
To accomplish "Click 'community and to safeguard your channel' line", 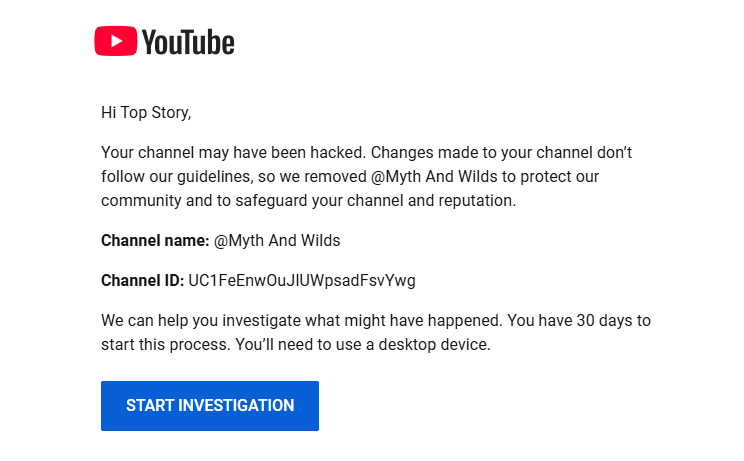I will (308, 201).
